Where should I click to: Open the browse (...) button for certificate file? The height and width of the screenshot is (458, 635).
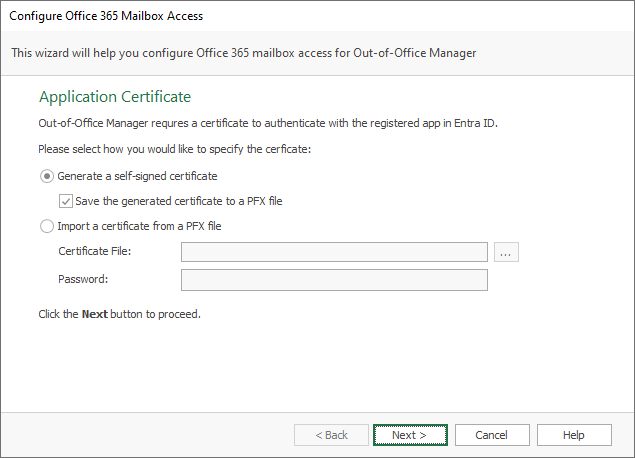[x=506, y=252]
